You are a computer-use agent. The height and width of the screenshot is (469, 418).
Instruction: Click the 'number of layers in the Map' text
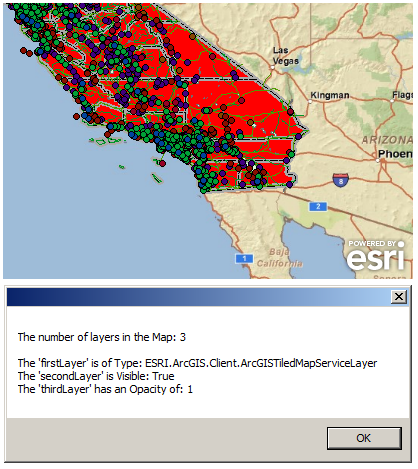click(x=102, y=337)
